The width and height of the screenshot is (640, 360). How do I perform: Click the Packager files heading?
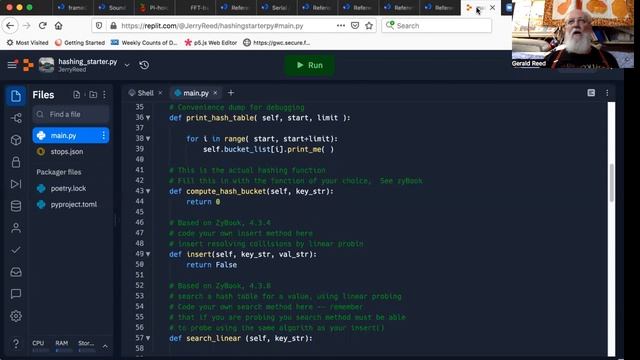coord(59,172)
